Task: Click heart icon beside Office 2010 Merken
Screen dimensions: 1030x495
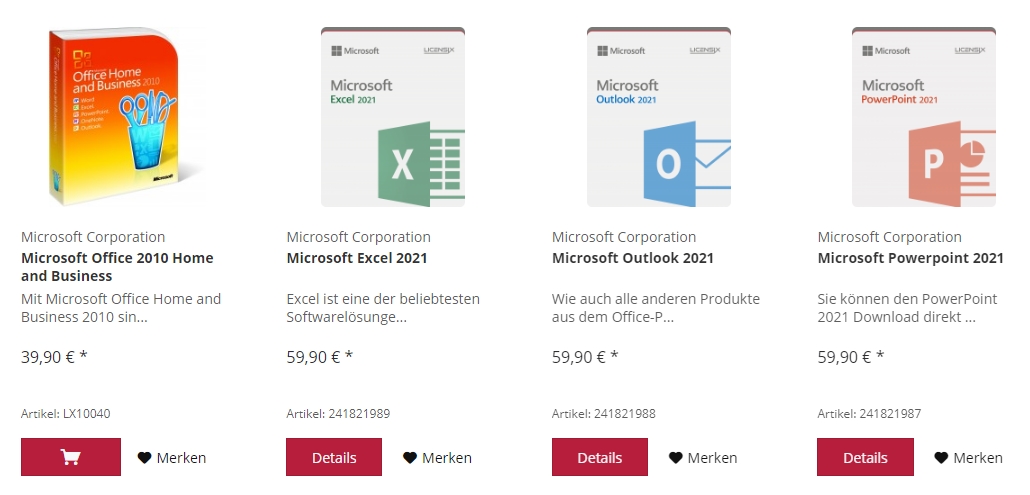Action: pyautogui.click(x=145, y=458)
